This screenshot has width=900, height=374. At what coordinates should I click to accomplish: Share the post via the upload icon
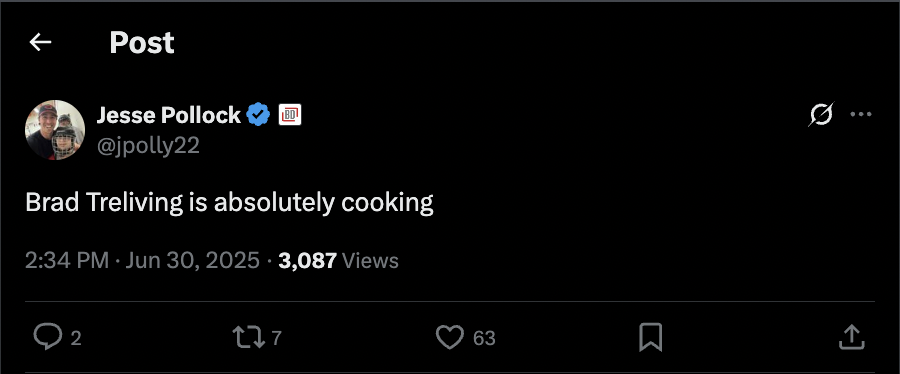coord(852,337)
